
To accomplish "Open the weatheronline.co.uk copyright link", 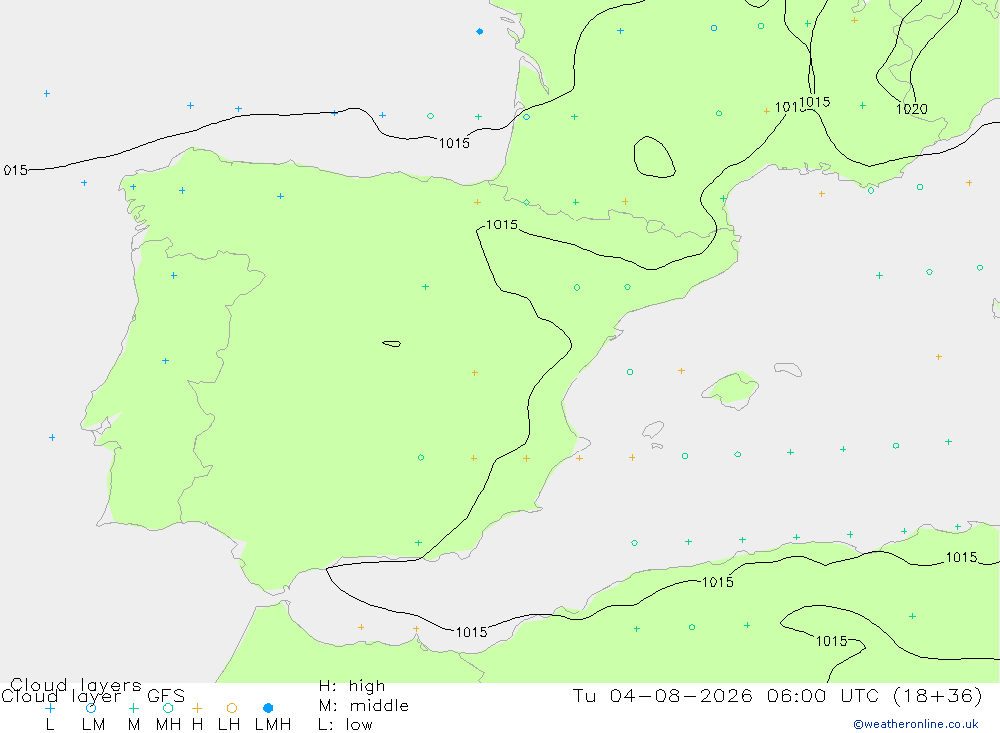I will click(x=916, y=724).
